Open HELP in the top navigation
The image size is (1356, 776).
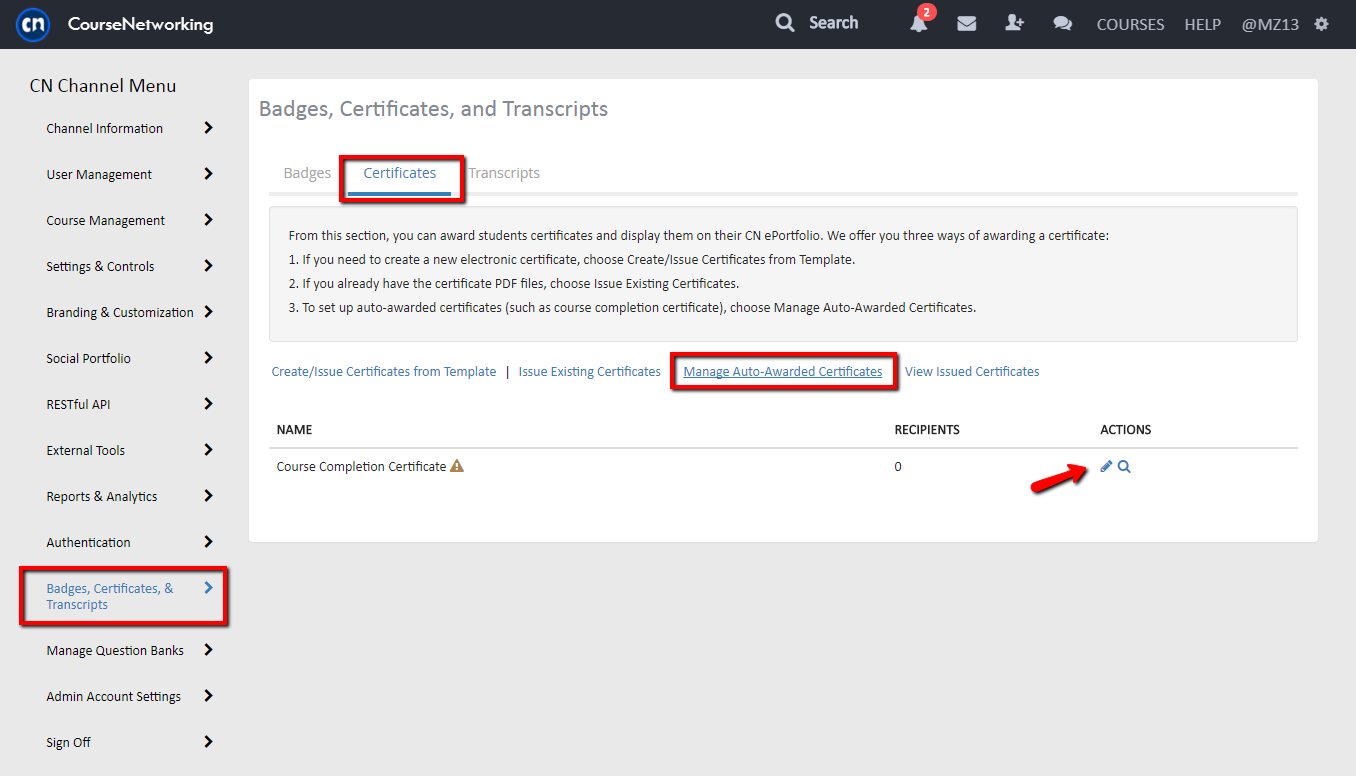[x=1202, y=25]
